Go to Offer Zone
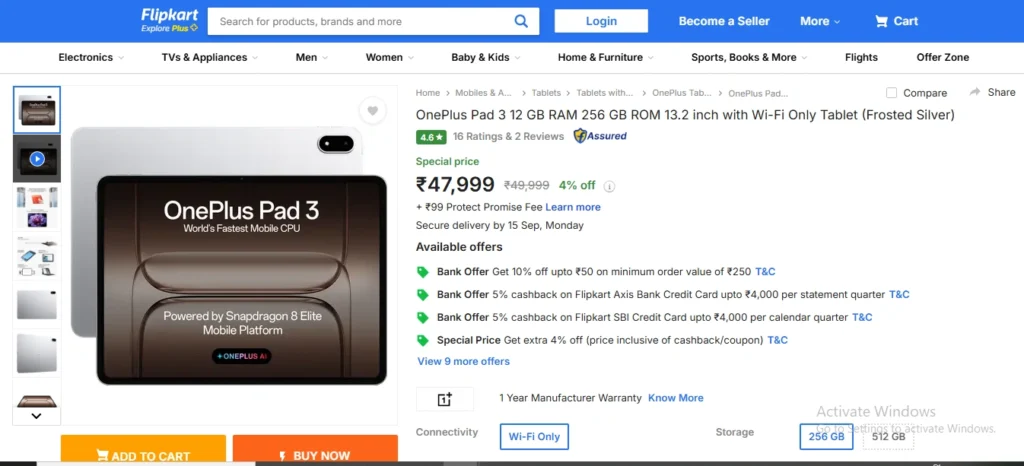Screen dimensions: 1024x466 tap(942, 58)
